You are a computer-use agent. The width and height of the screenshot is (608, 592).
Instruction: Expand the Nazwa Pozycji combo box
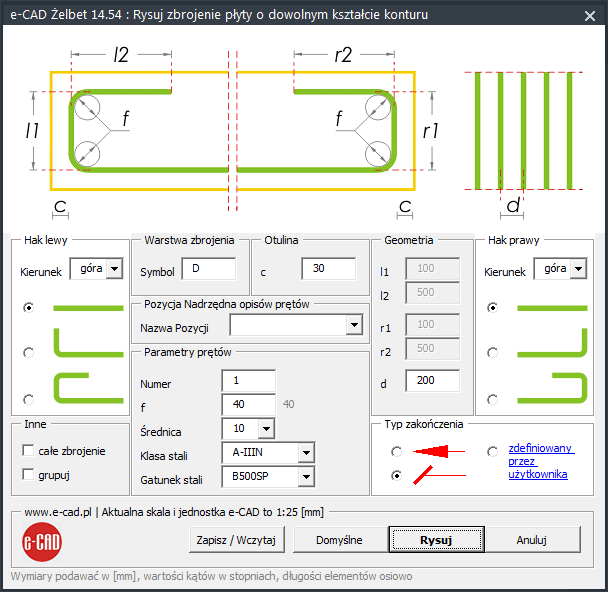click(x=354, y=325)
